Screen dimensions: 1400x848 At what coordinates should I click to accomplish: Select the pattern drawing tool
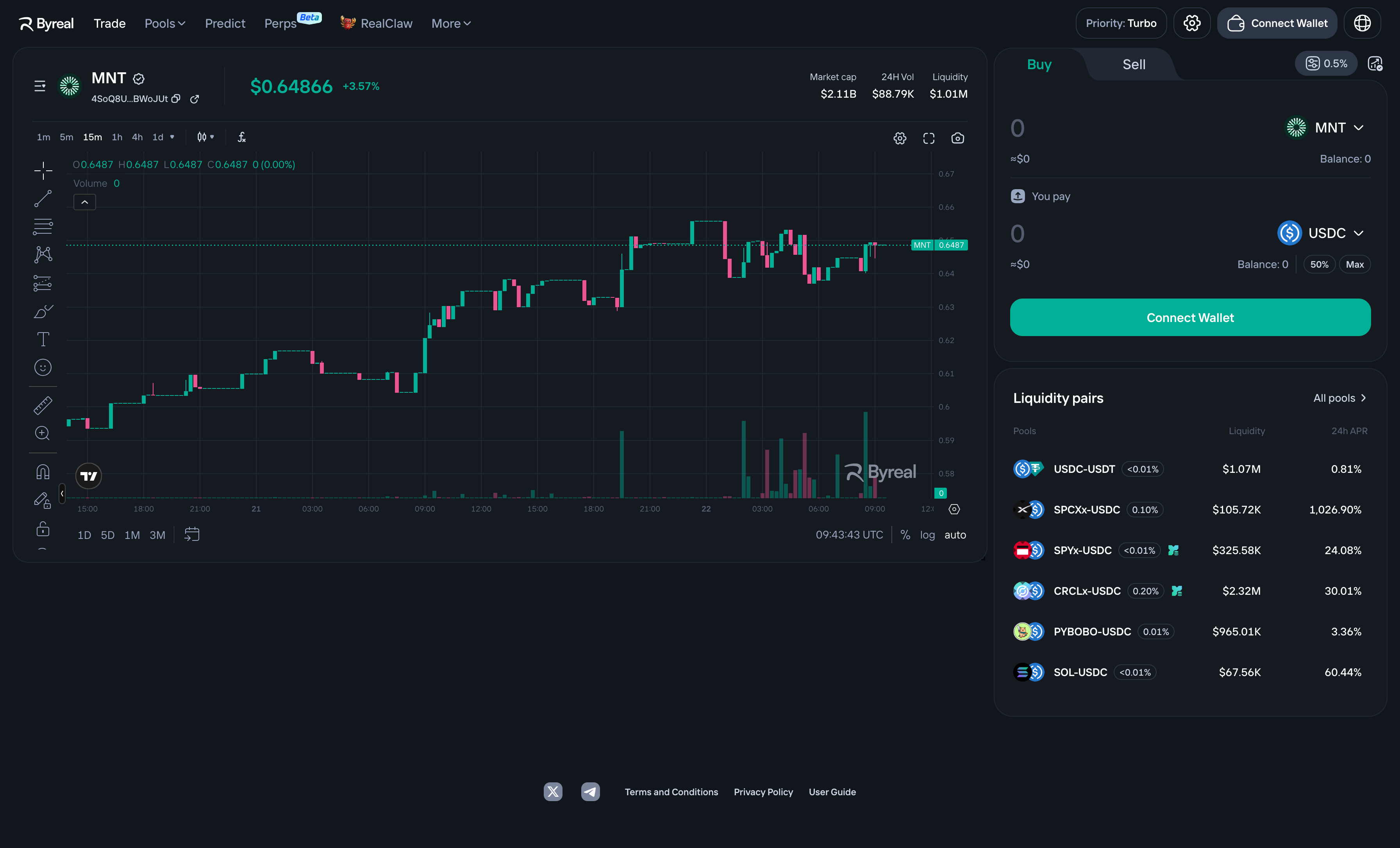pyautogui.click(x=43, y=254)
